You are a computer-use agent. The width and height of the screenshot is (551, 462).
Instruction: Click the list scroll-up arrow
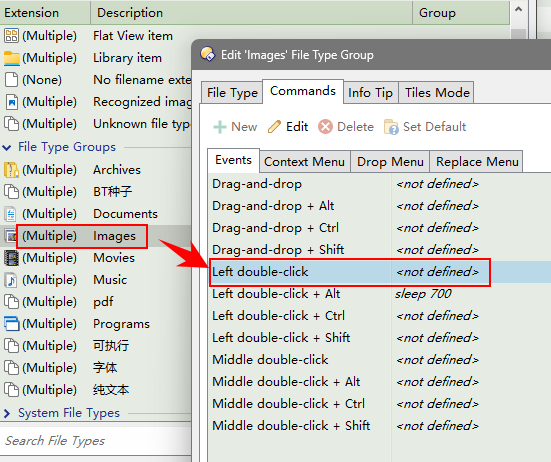(518, 10)
